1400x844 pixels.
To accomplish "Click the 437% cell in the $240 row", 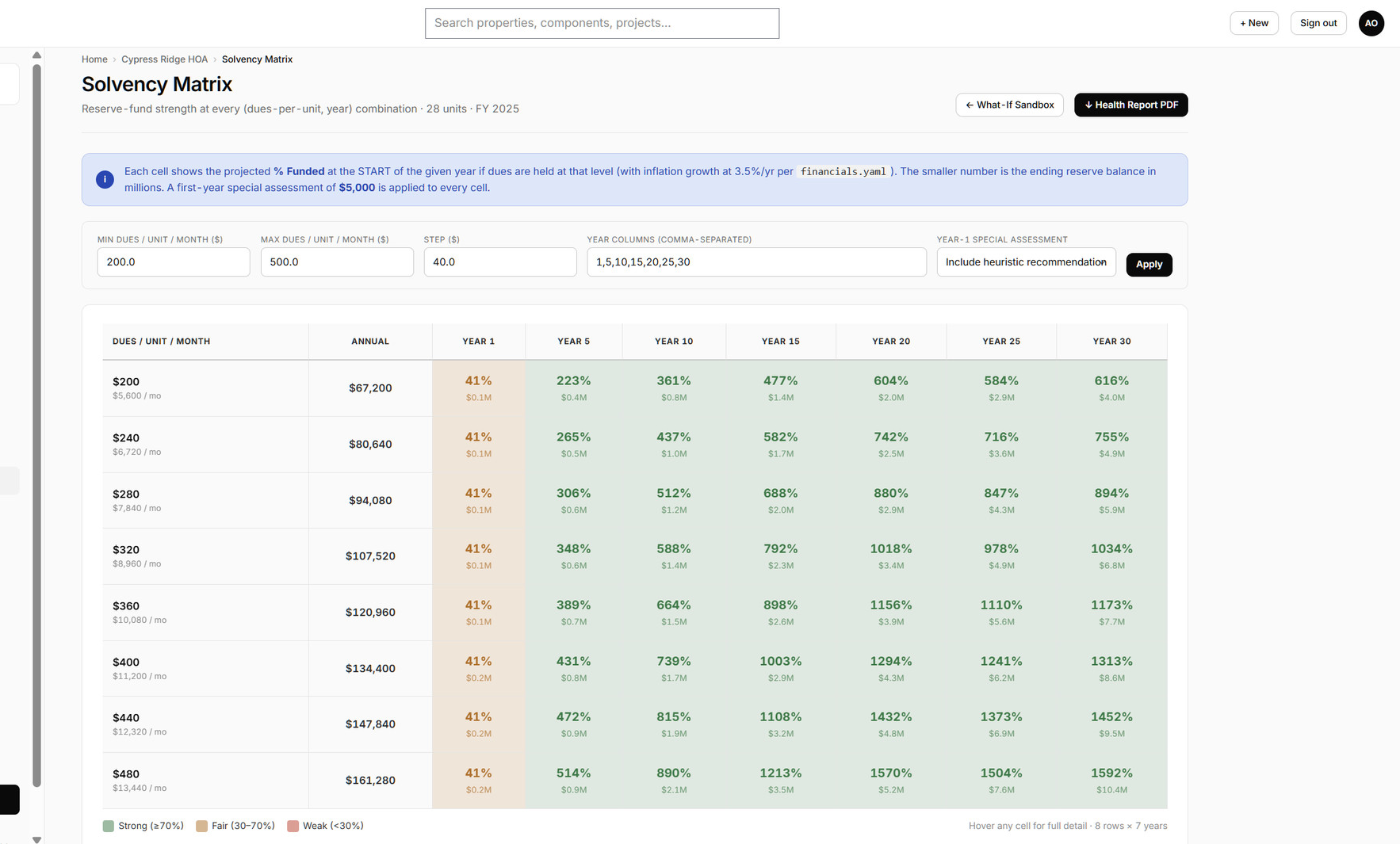I will pyautogui.click(x=674, y=445).
